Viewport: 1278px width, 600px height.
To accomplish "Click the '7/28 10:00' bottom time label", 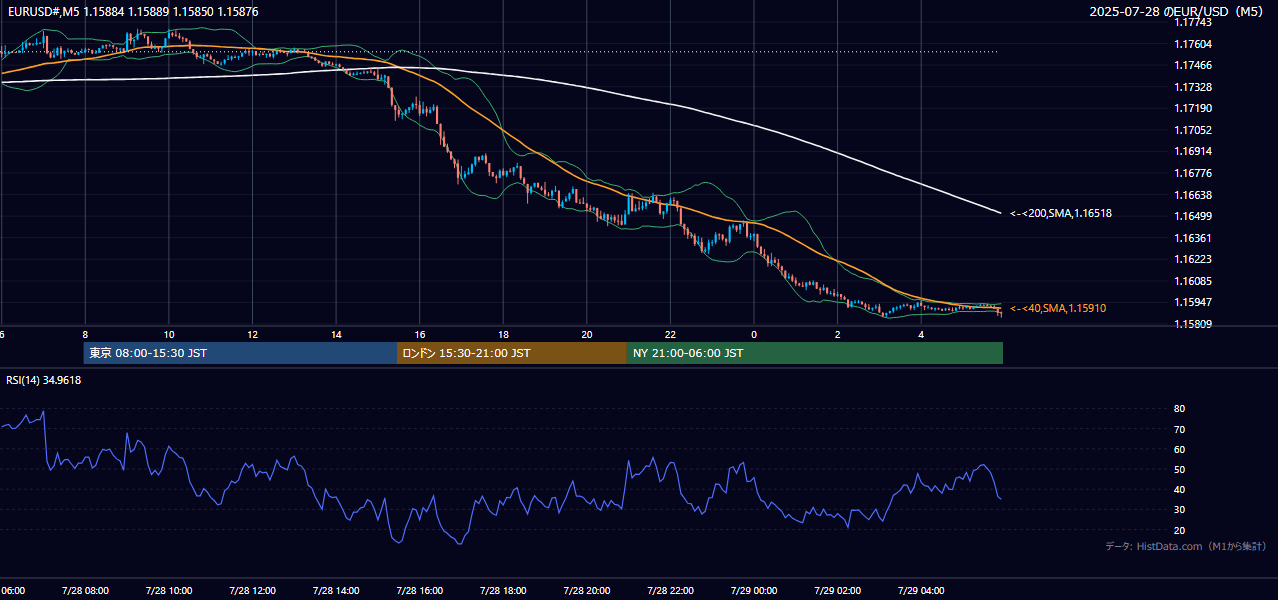I will [x=169, y=590].
